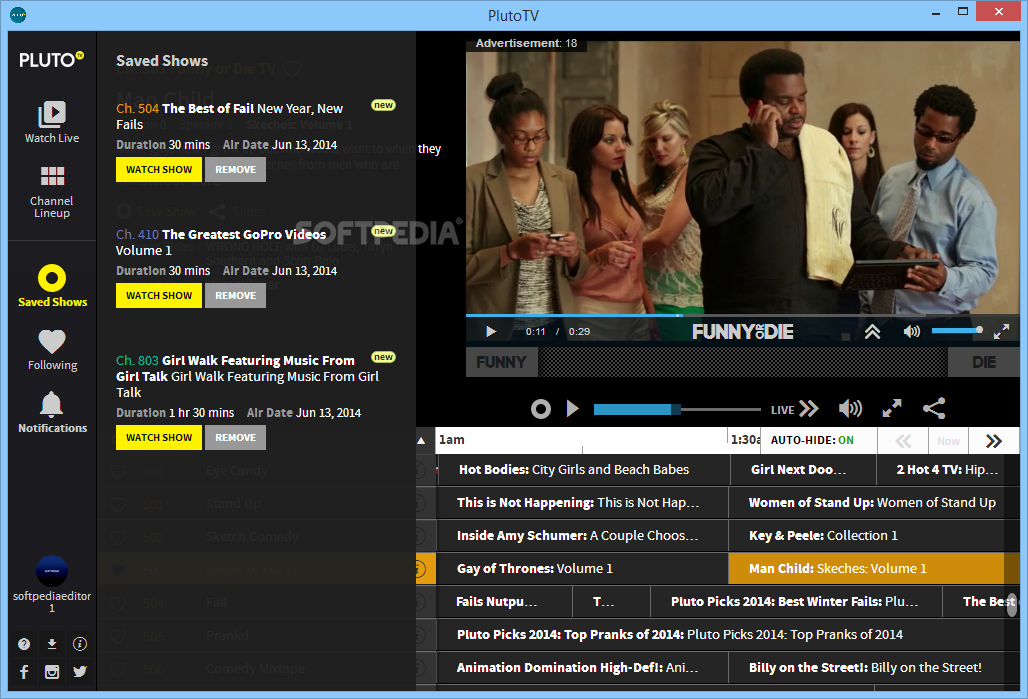This screenshot has height=699, width=1028.
Task: Select Inside Amy Schumer program
Action: tap(582, 536)
